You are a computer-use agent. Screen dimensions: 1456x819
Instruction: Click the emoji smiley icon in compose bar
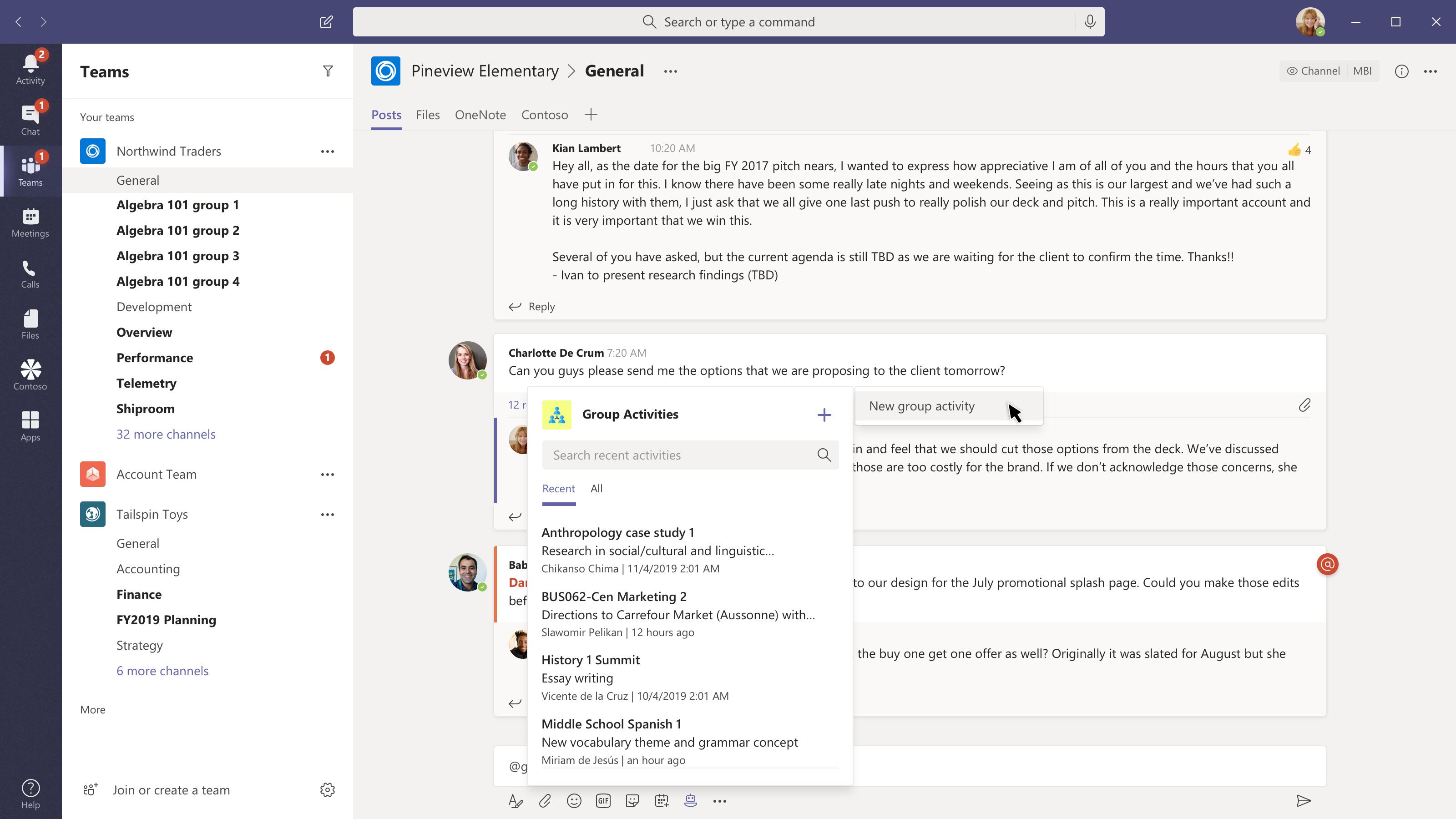[x=574, y=800]
